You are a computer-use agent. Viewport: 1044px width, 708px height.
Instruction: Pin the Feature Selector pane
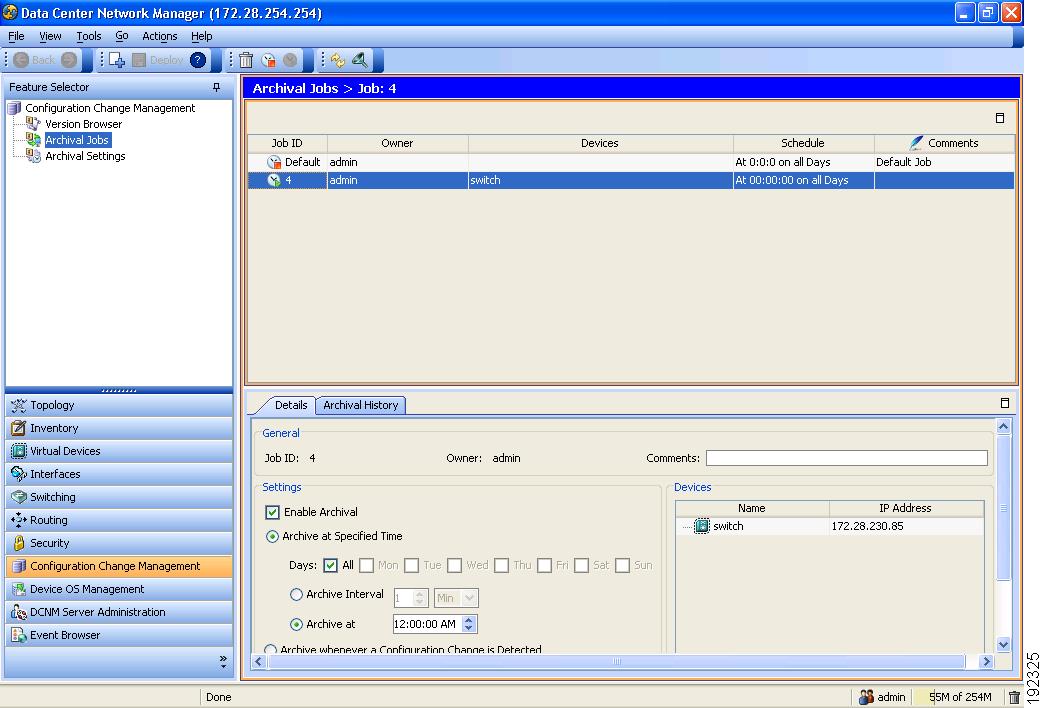(217, 87)
